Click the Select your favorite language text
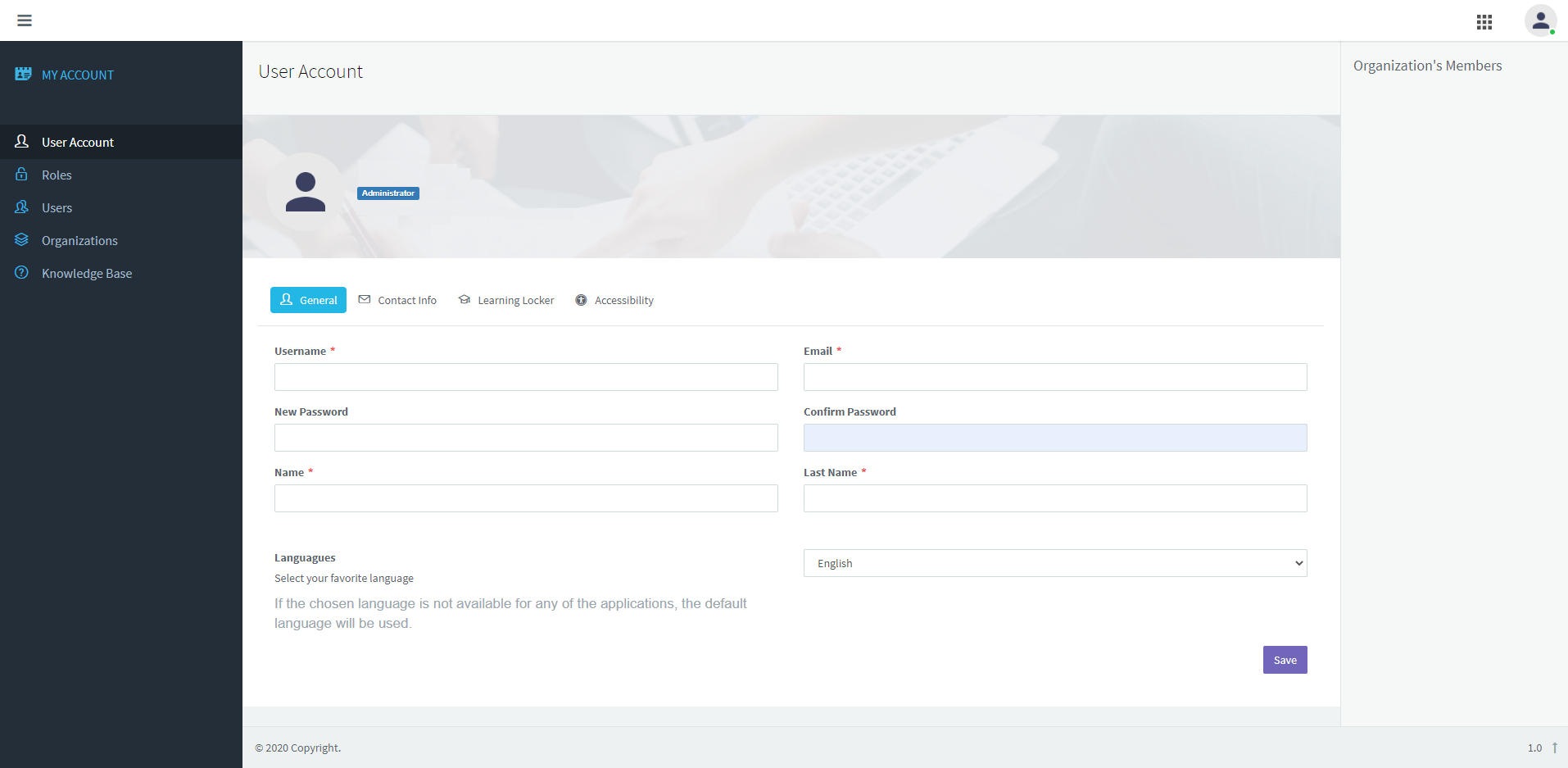This screenshot has height=768, width=1568. click(344, 578)
